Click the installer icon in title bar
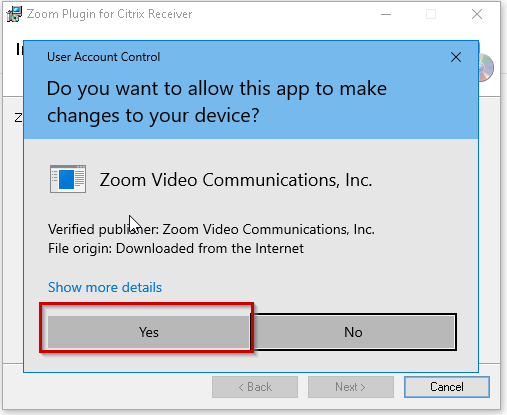This screenshot has width=507, height=415. tap(14, 14)
